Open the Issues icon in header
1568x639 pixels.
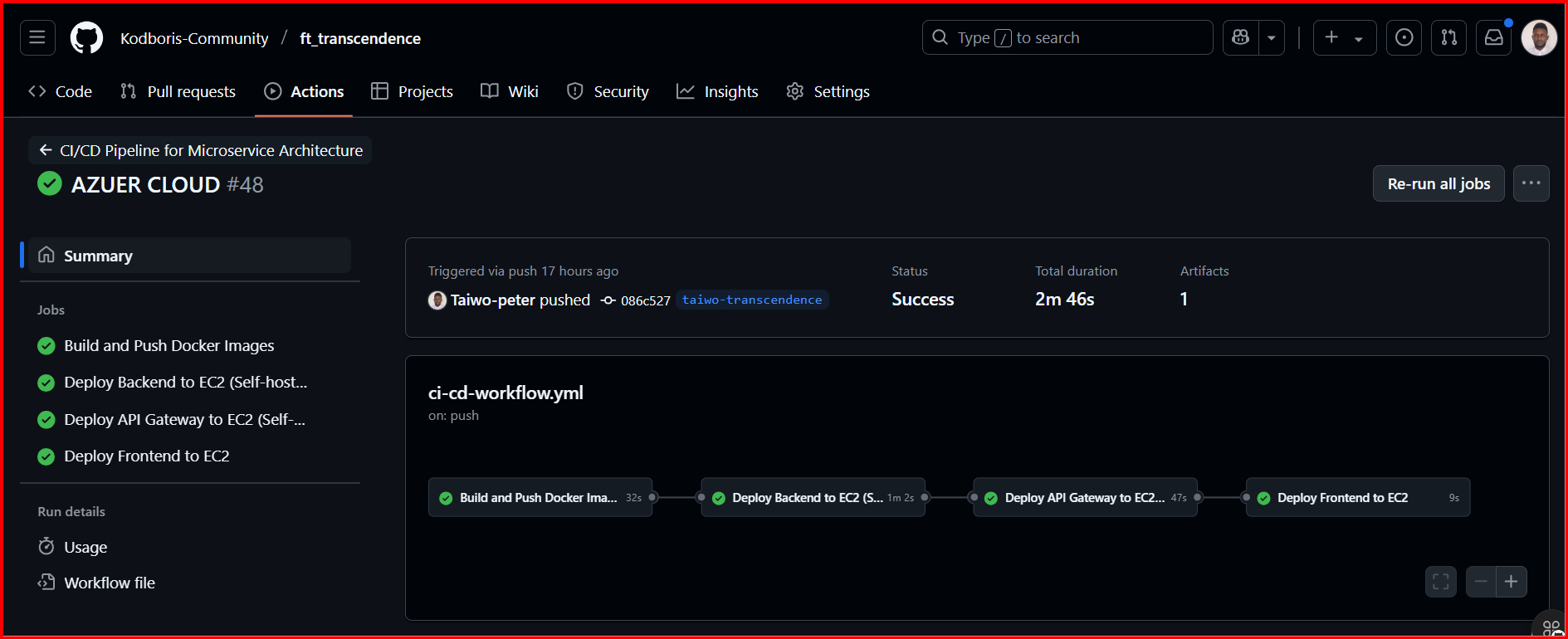(1404, 37)
